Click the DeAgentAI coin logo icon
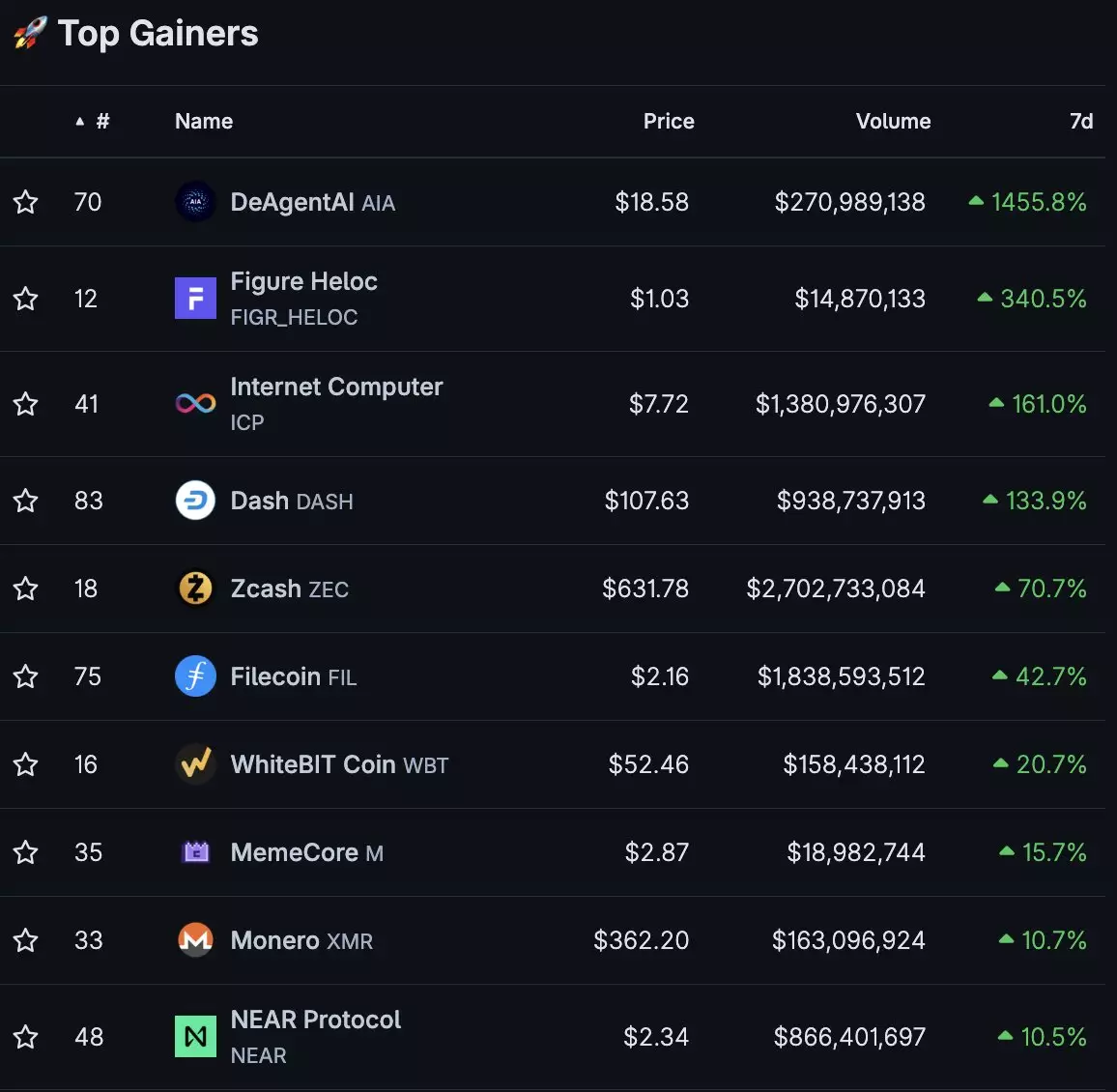Viewport: 1117px width, 1092px height. (195, 202)
